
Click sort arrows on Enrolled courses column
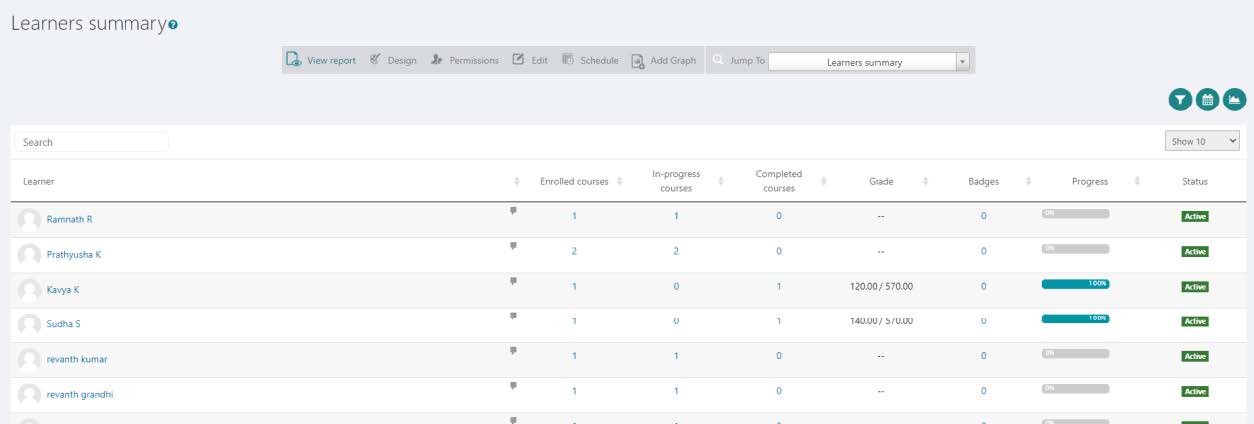point(620,181)
